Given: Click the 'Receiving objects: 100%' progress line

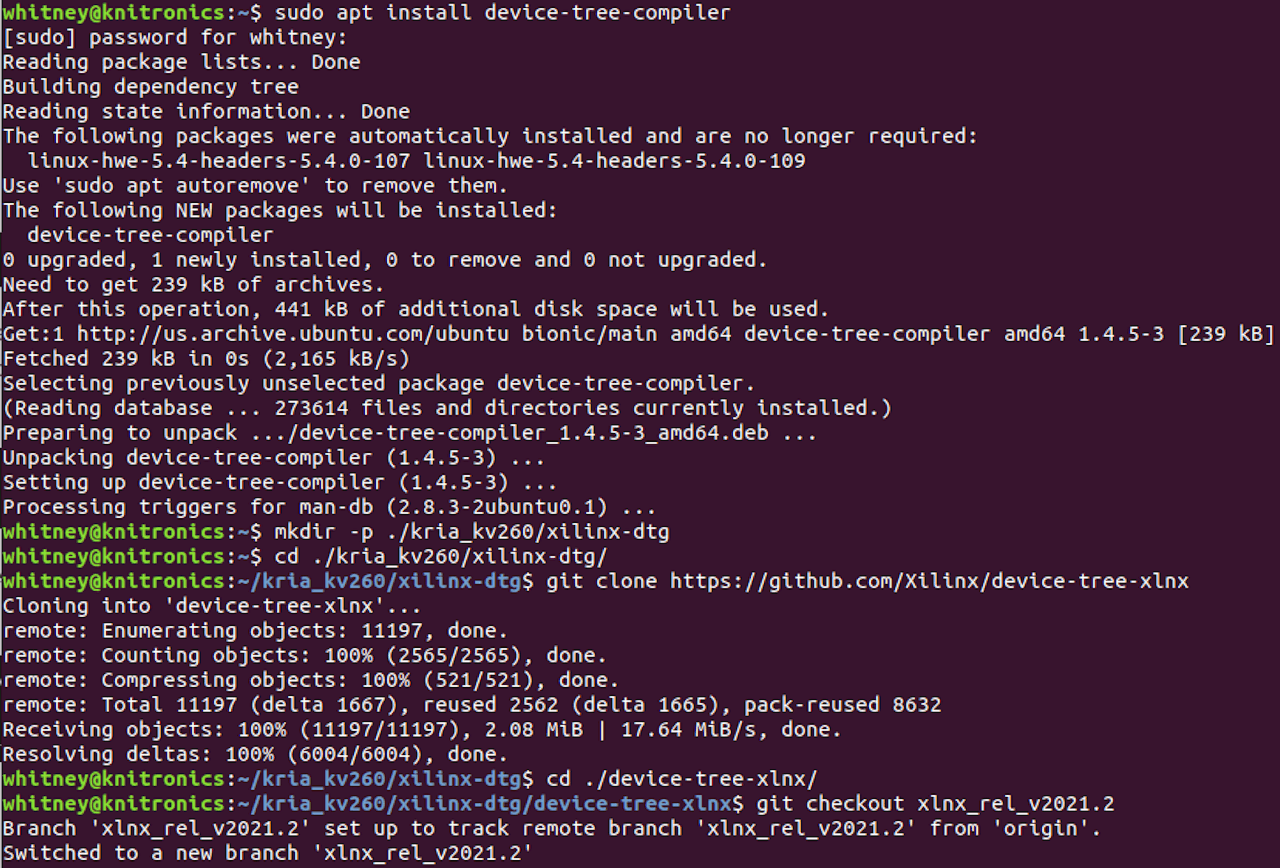Looking at the screenshot, I should pos(422,730).
